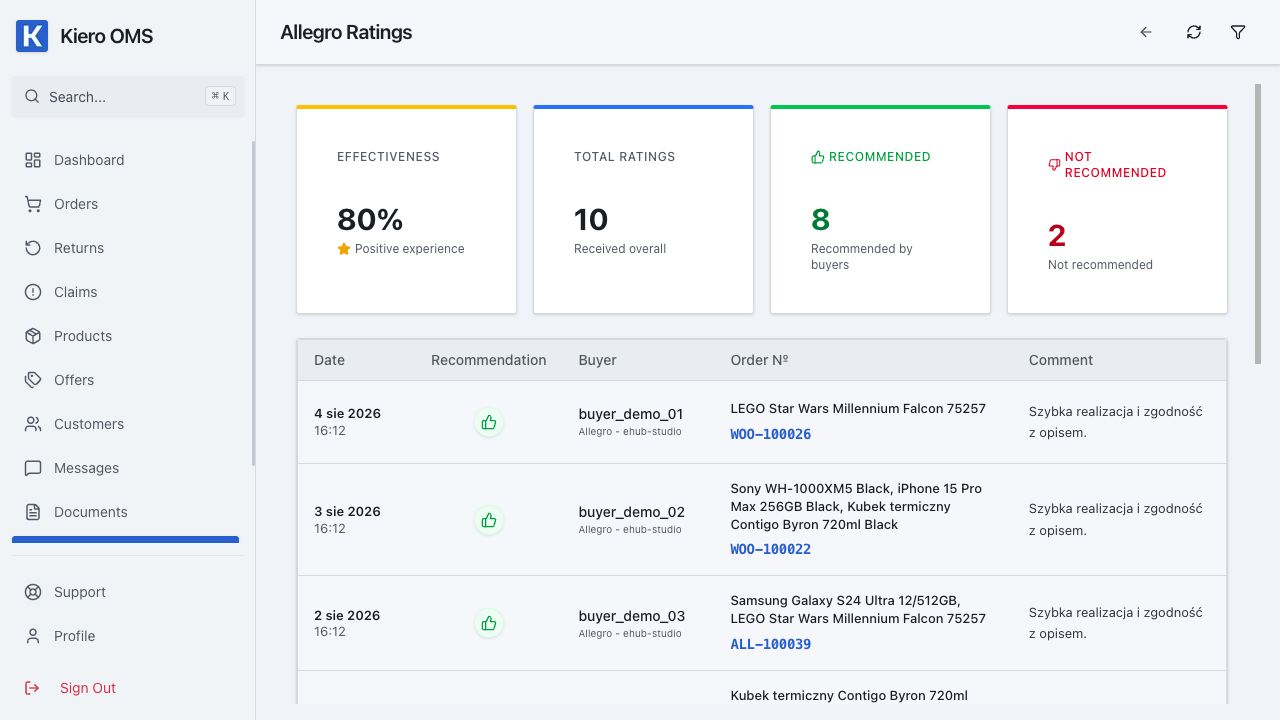
Task: Click the Customers people icon
Action: 33,424
